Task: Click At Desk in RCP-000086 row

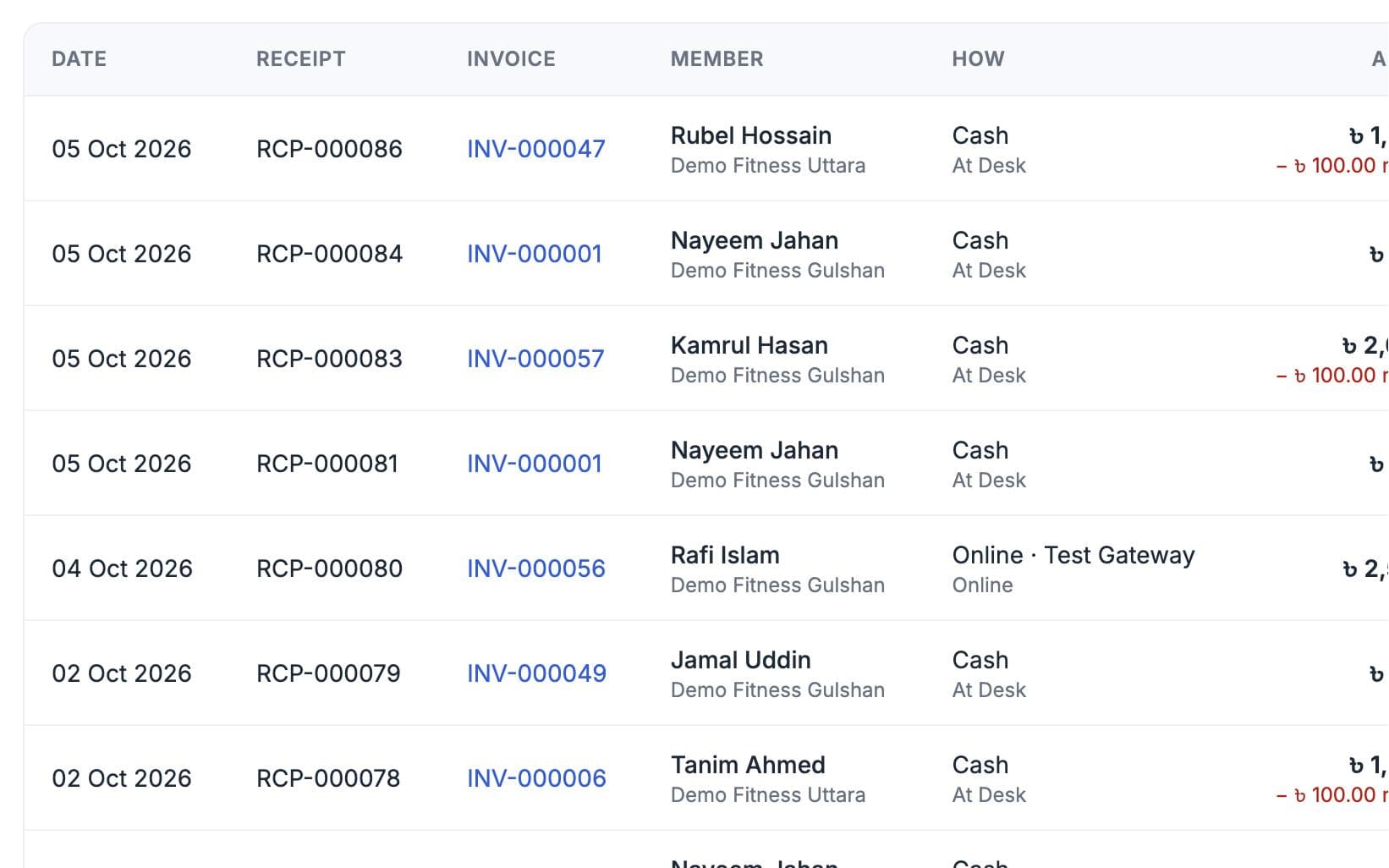Action: point(989,166)
